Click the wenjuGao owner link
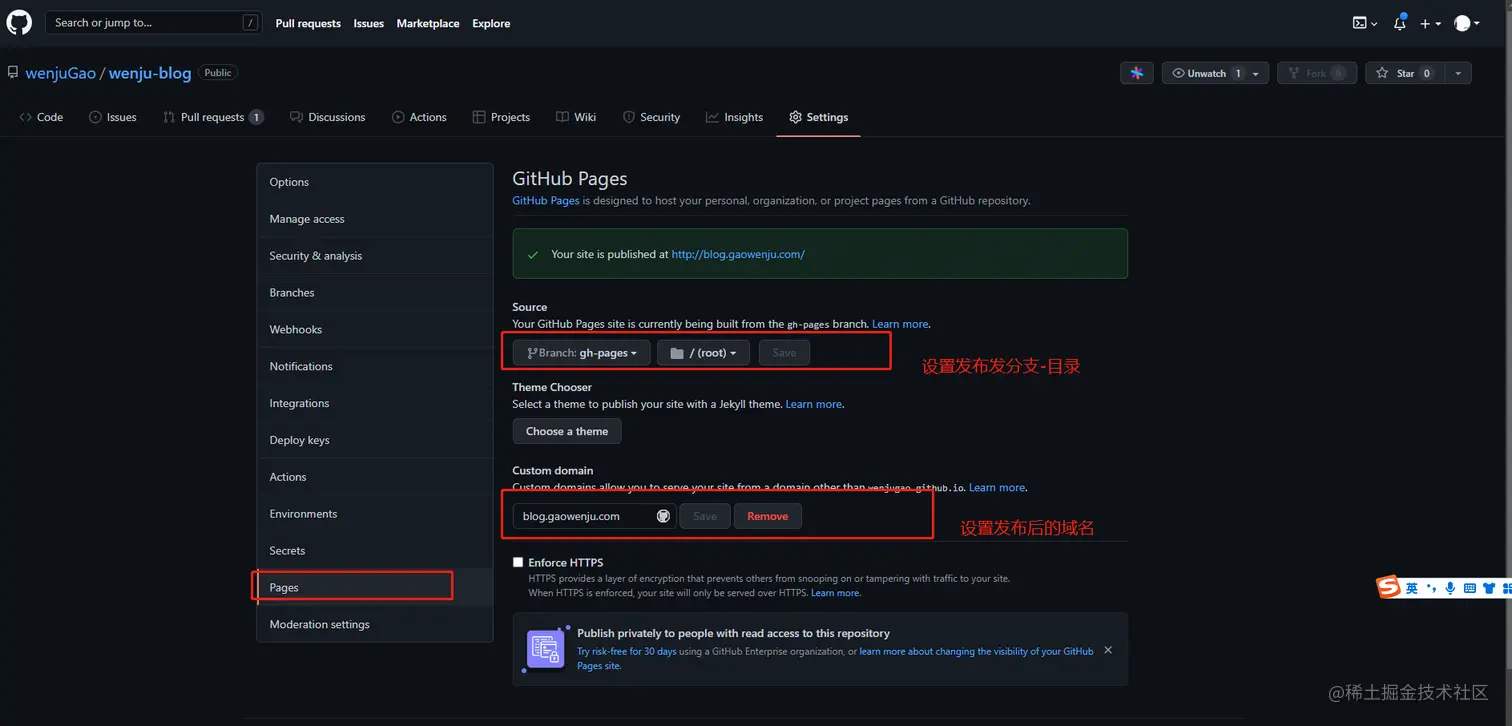 tap(61, 73)
